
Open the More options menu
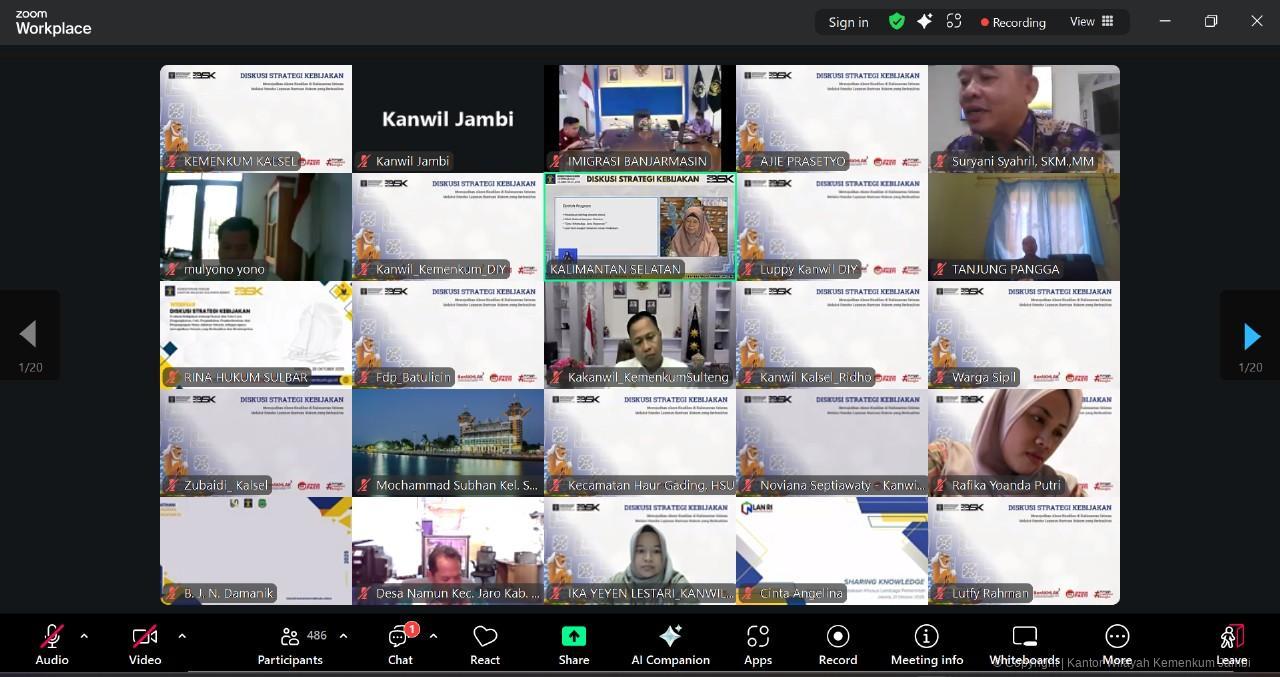point(1117,645)
